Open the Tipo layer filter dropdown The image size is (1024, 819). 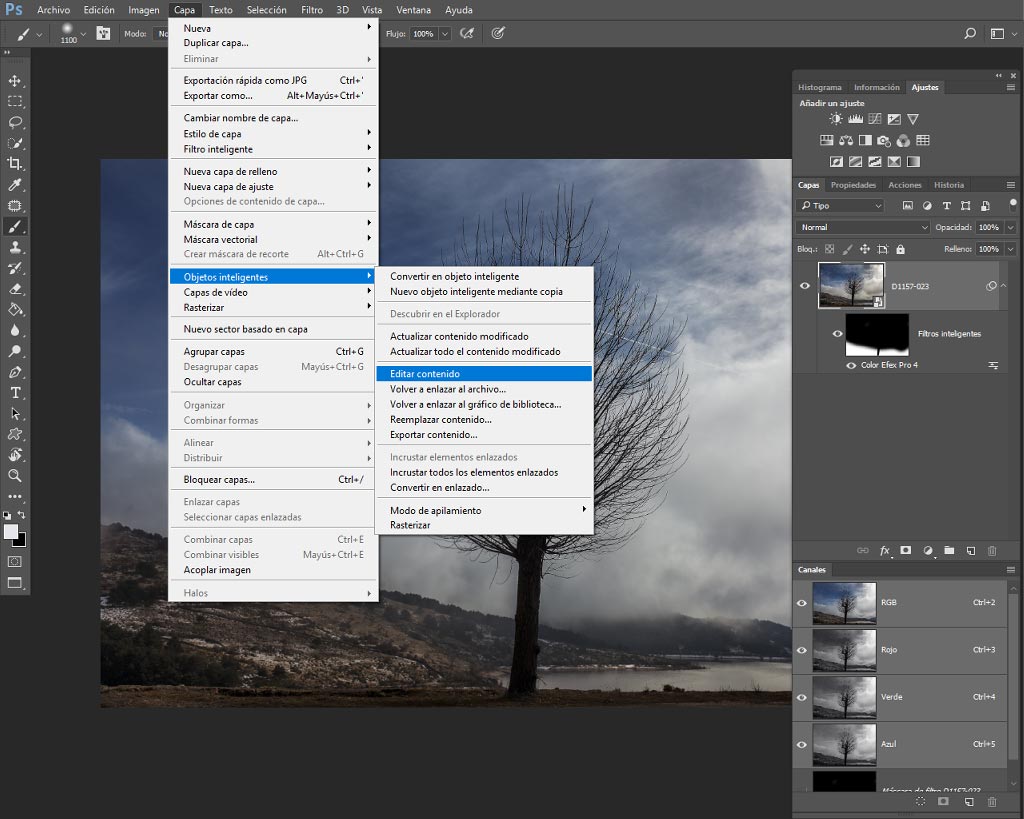pyautogui.click(x=841, y=206)
